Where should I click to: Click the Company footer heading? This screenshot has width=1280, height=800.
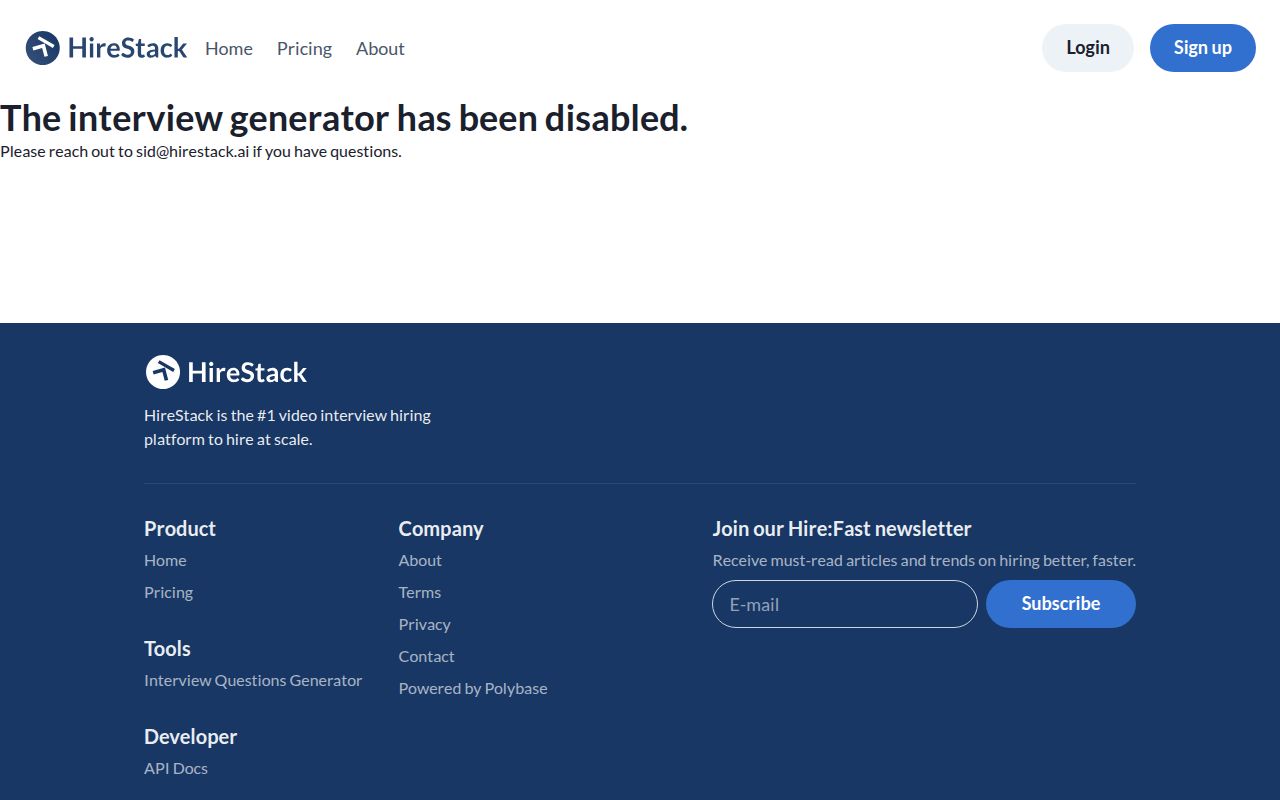[x=441, y=529]
